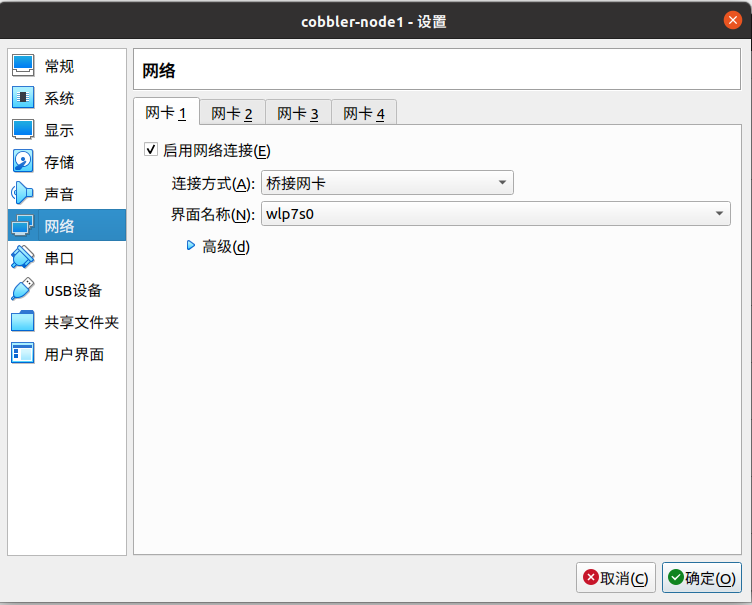The image size is (752, 605).
Task: Click the Storage (存储) disk icon
Action: pos(23,162)
